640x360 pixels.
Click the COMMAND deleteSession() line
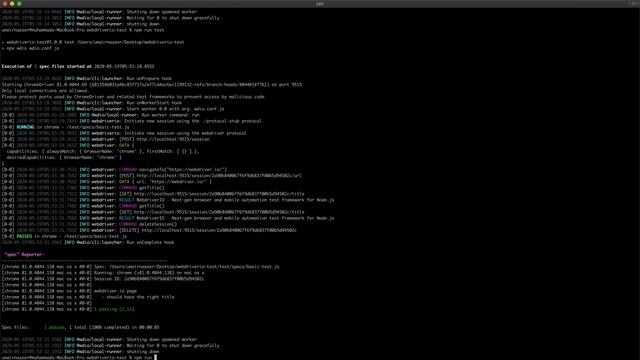tap(89, 224)
